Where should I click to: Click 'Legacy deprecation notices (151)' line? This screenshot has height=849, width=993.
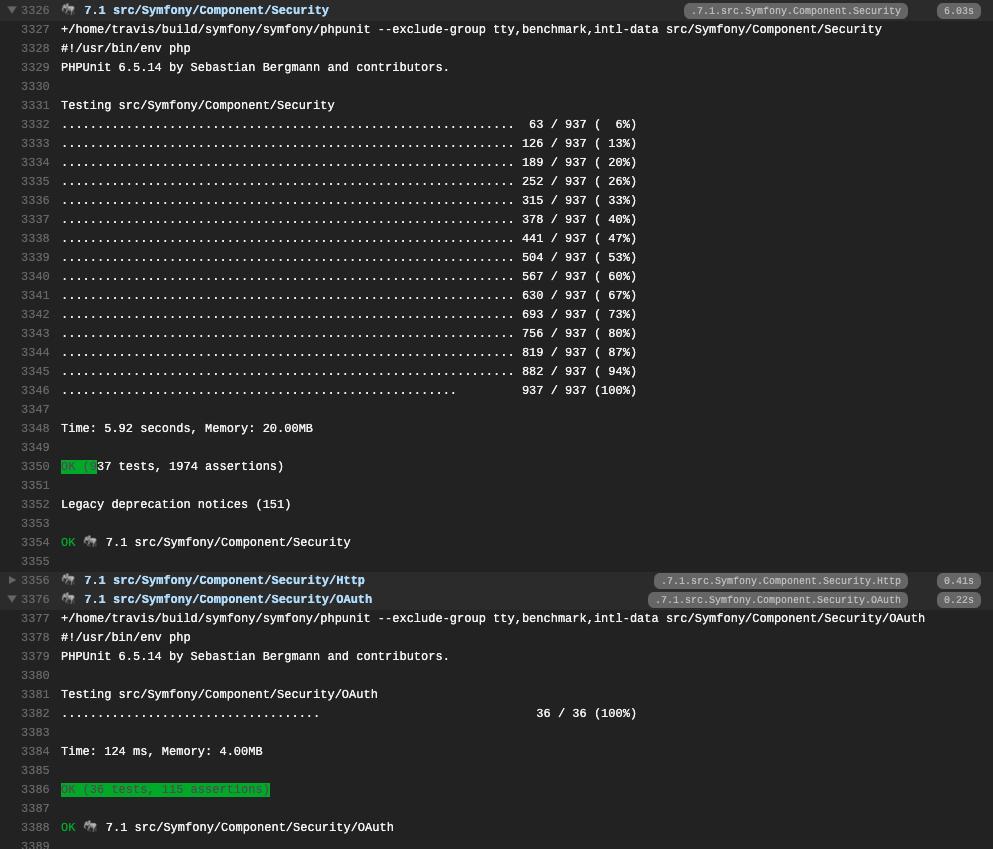(176, 504)
